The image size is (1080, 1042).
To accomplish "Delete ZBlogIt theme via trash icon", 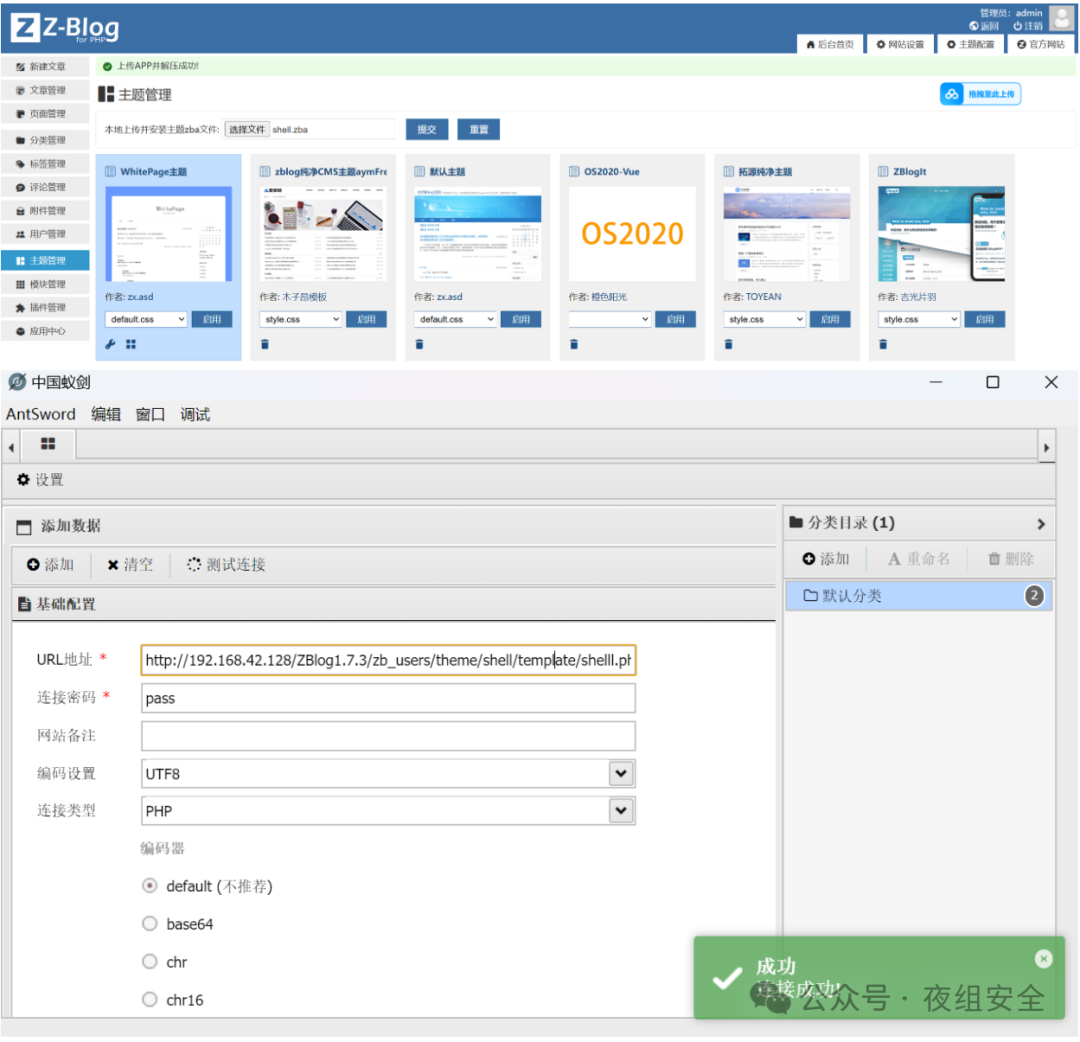I will click(x=883, y=344).
